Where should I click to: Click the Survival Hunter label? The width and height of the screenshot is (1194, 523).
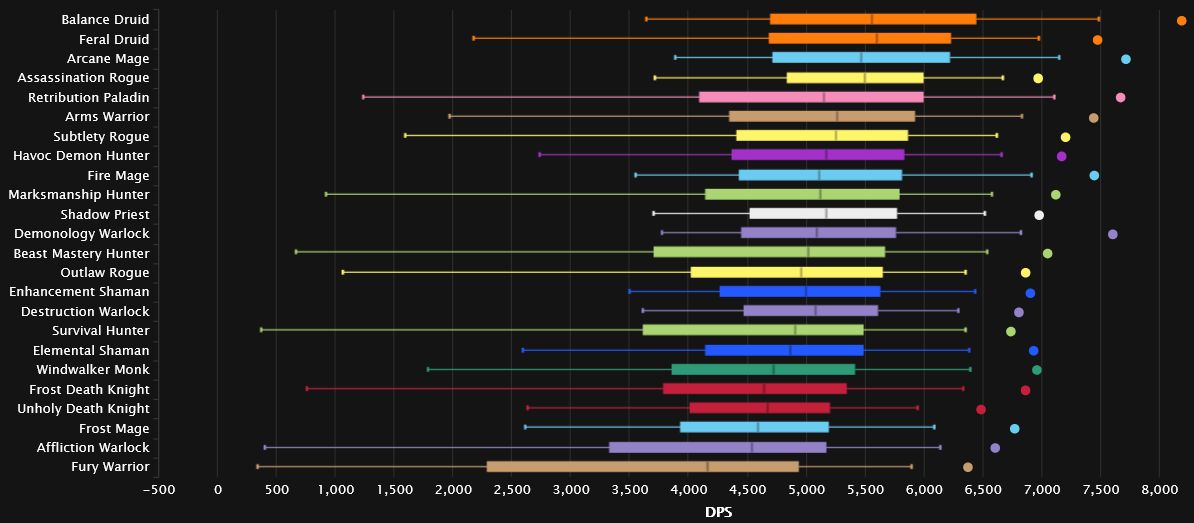[101, 331]
